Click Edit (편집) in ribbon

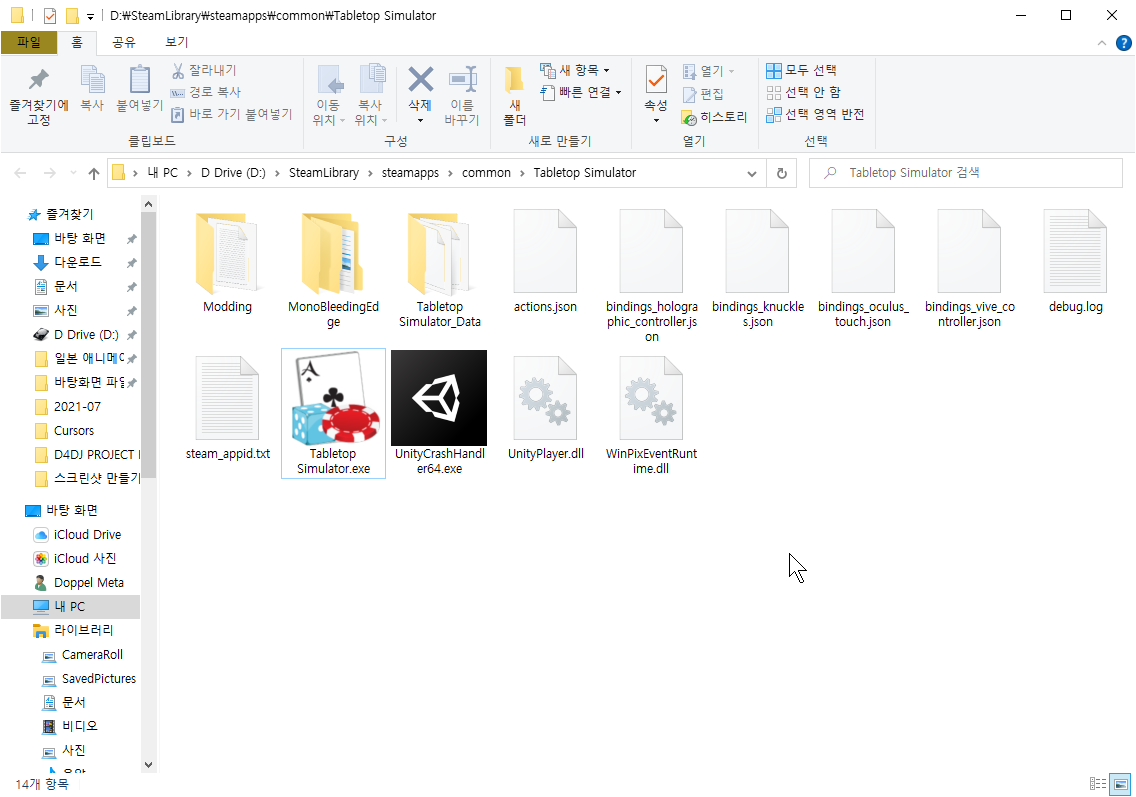click(x=703, y=94)
